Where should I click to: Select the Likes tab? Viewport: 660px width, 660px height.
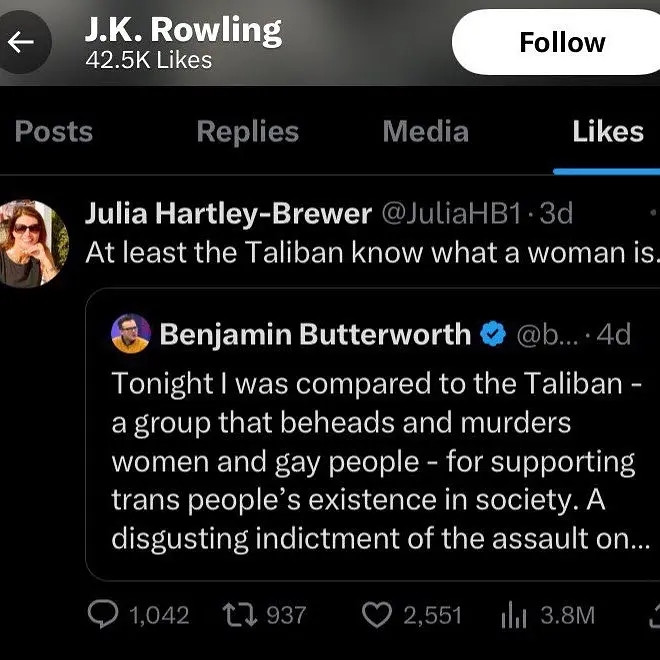(607, 132)
